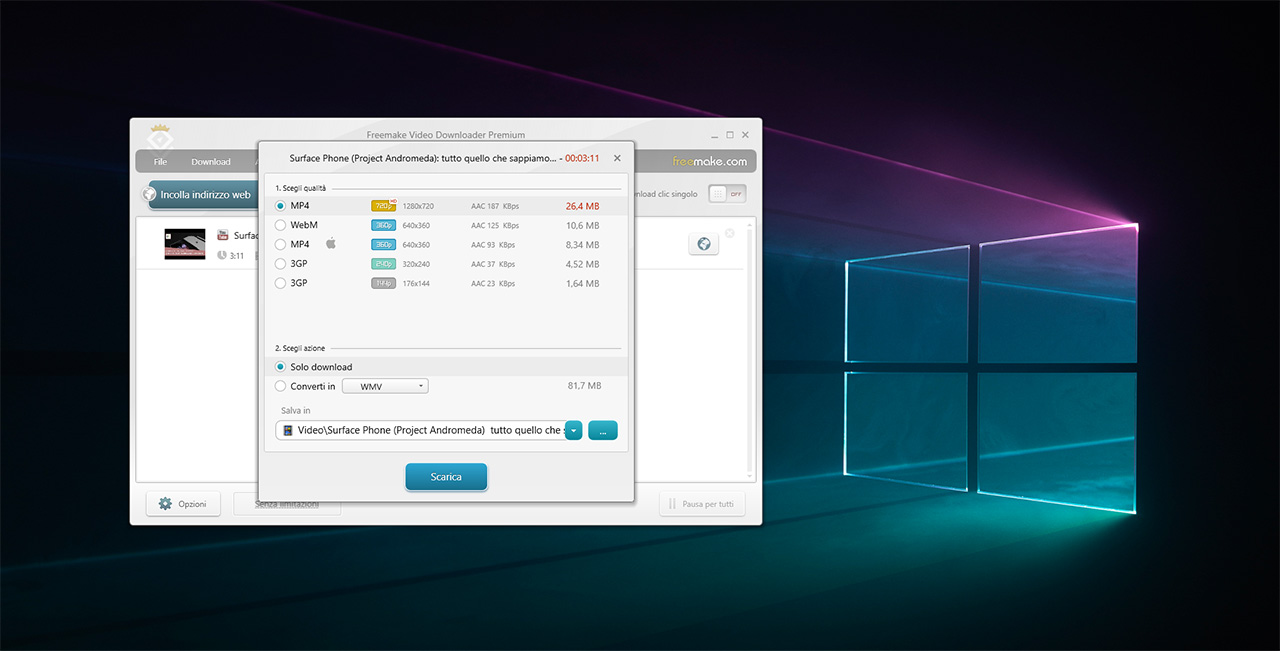Screen dimensions: 1280x651
Task: Click the 81,7 MB conversion size
Action: coord(584,386)
